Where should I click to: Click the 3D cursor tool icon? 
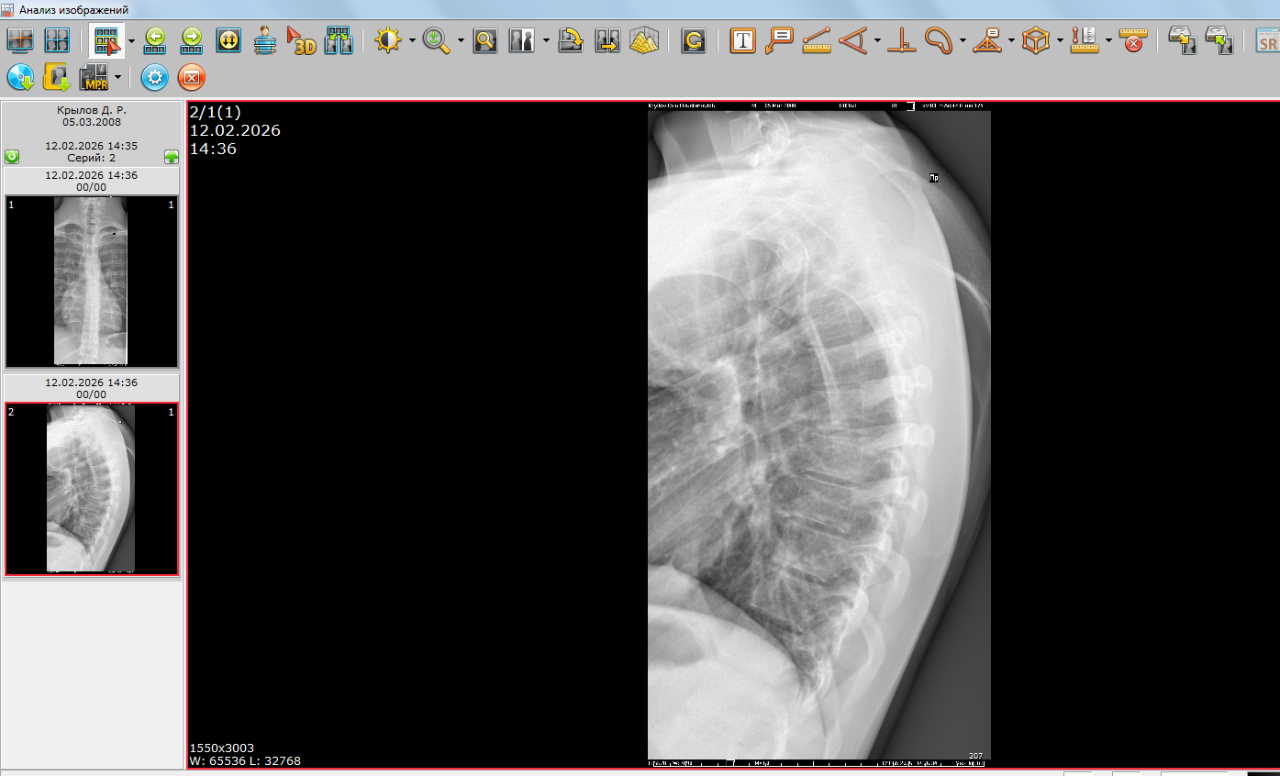300,41
